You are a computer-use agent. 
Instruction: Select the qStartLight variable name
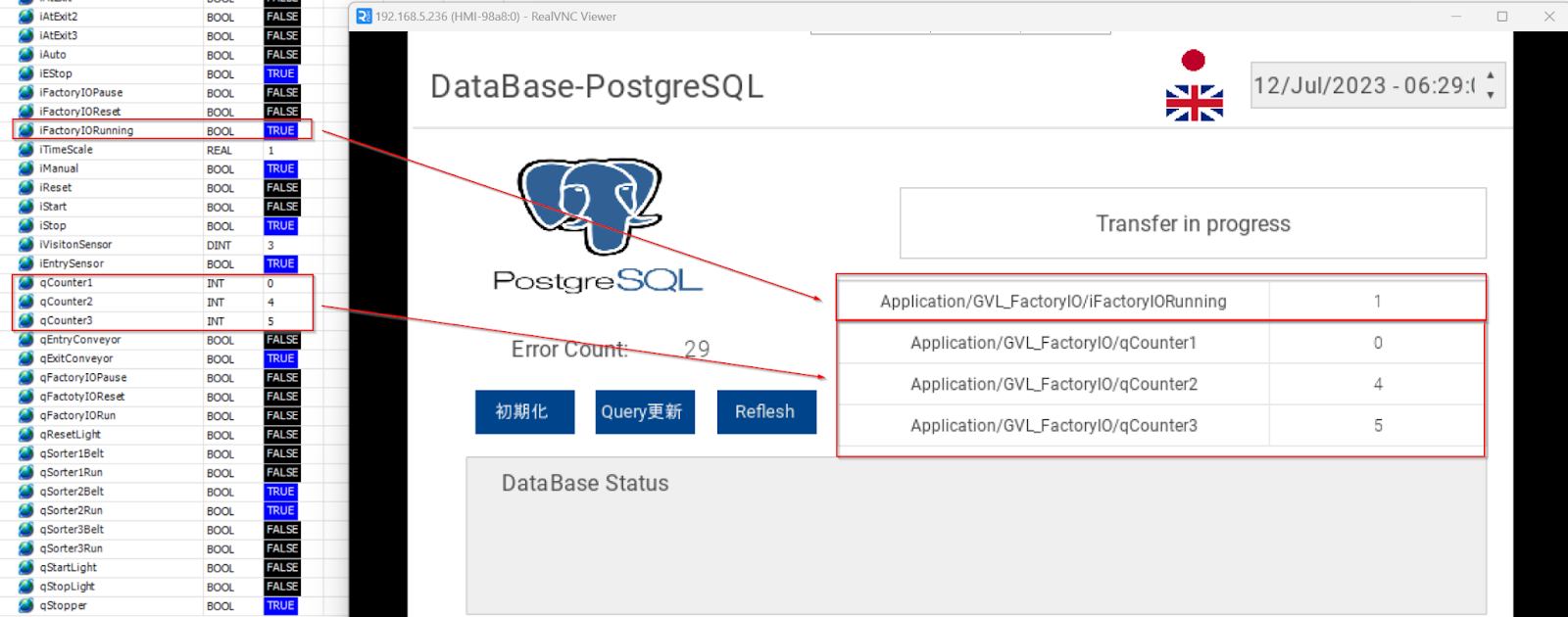[x=69, y=567]
